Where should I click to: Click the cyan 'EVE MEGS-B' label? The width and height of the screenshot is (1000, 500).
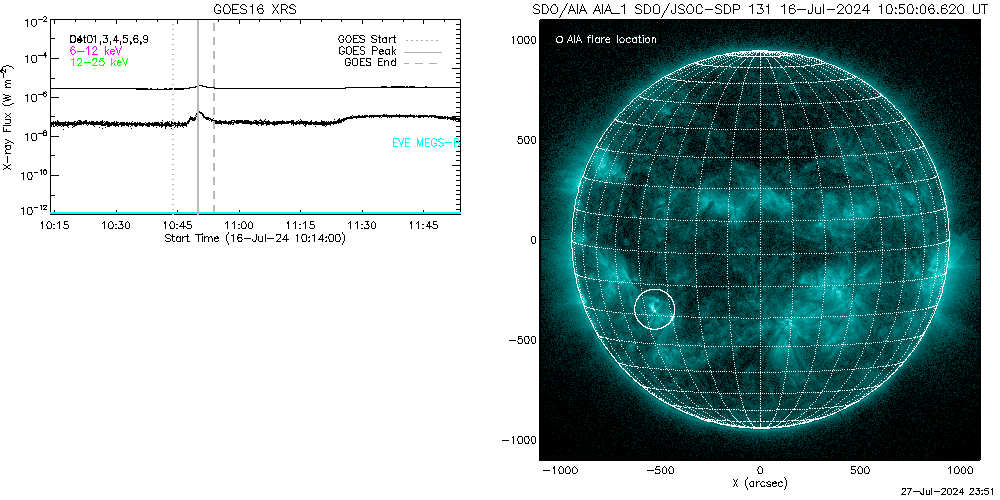coord(425,143)
